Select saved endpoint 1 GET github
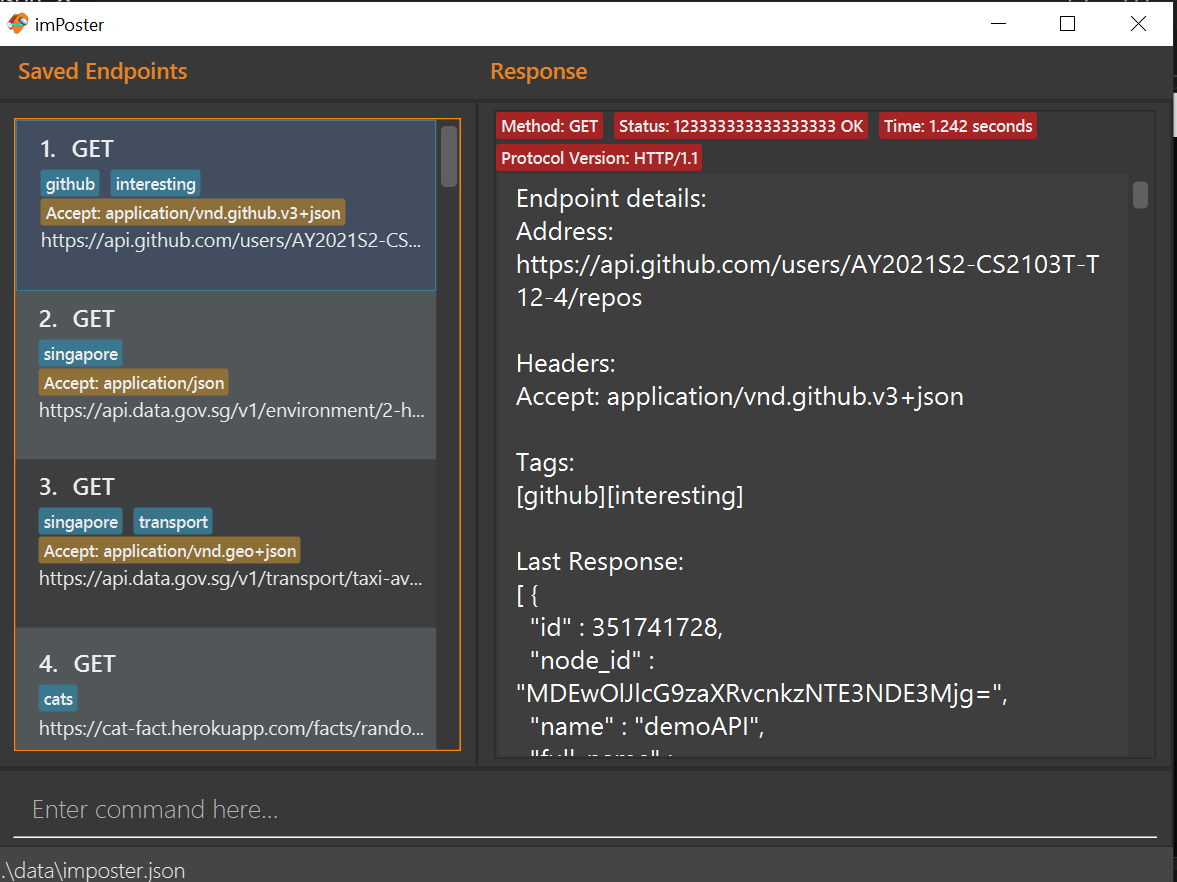 tap(226, 205)
